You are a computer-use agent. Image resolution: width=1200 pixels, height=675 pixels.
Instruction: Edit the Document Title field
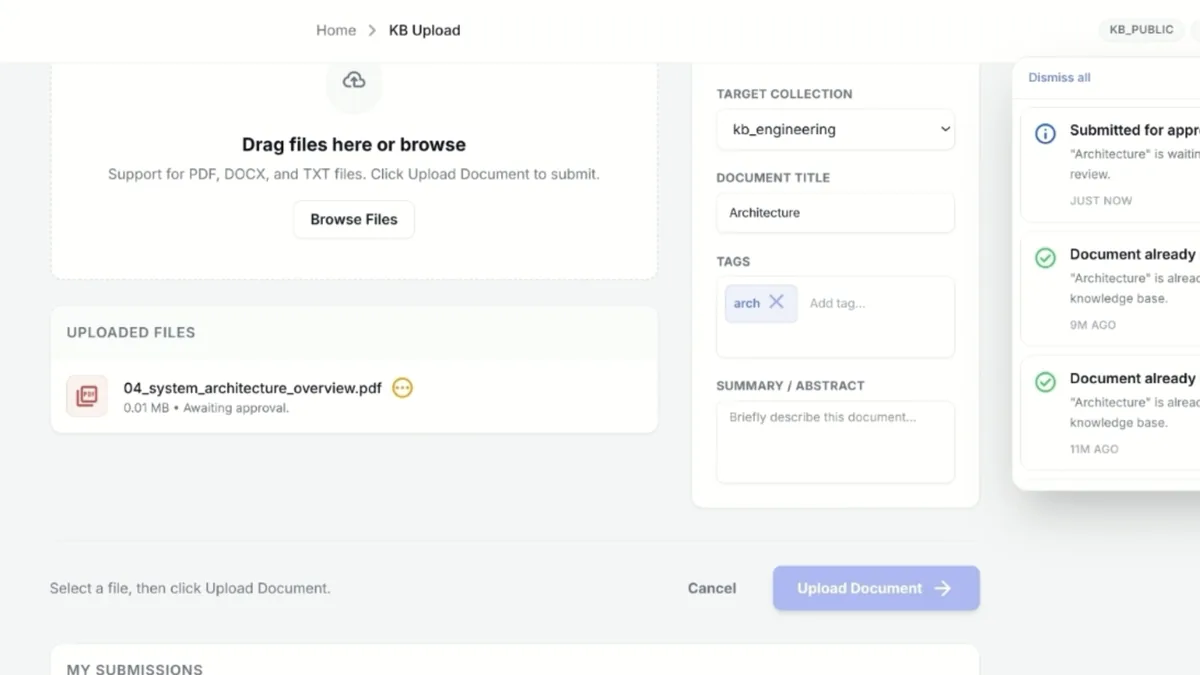[x=835, y=213]
